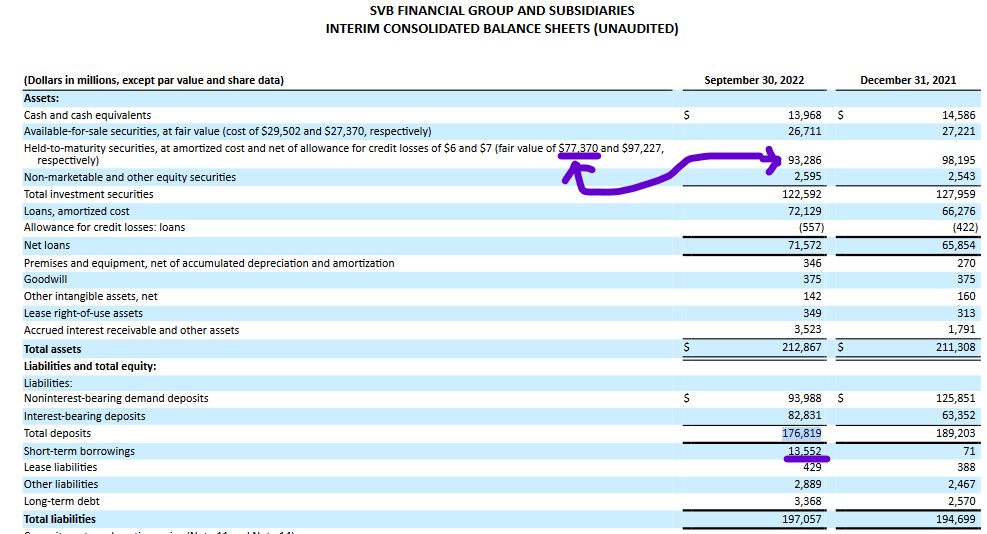Click the cash value 14,586

959,115
